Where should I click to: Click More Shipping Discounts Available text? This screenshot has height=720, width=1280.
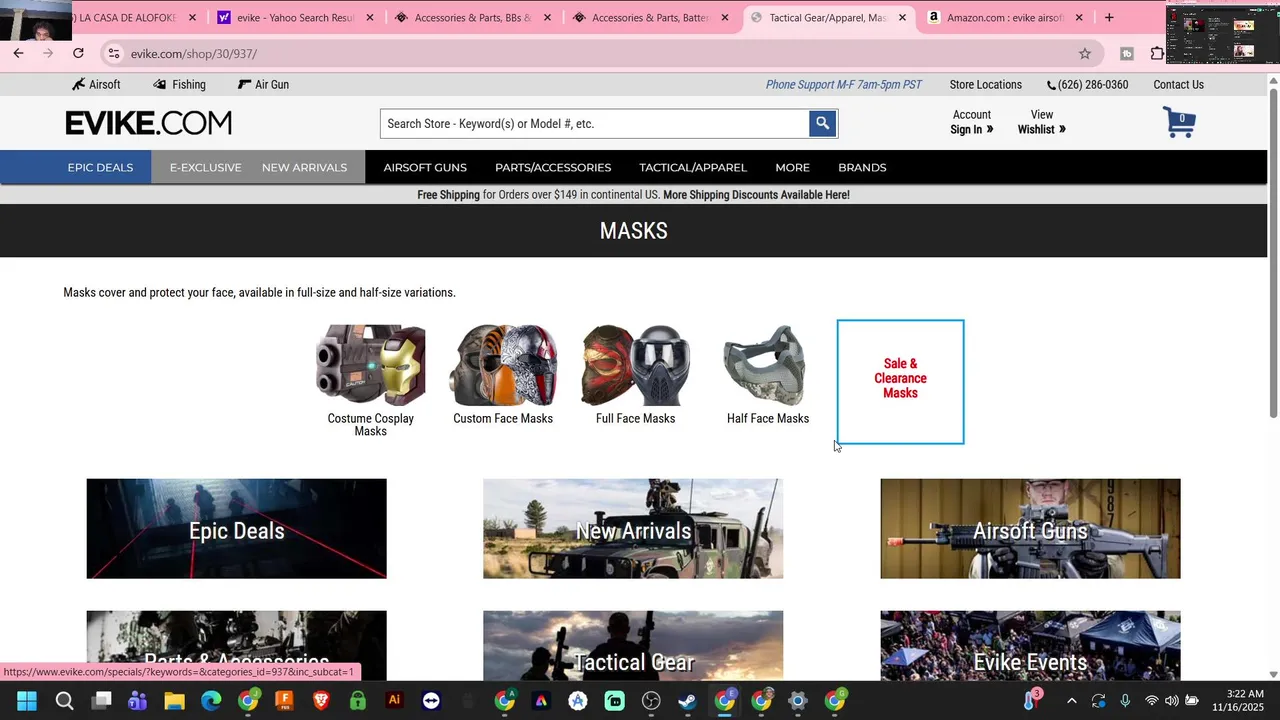(756, 195)
